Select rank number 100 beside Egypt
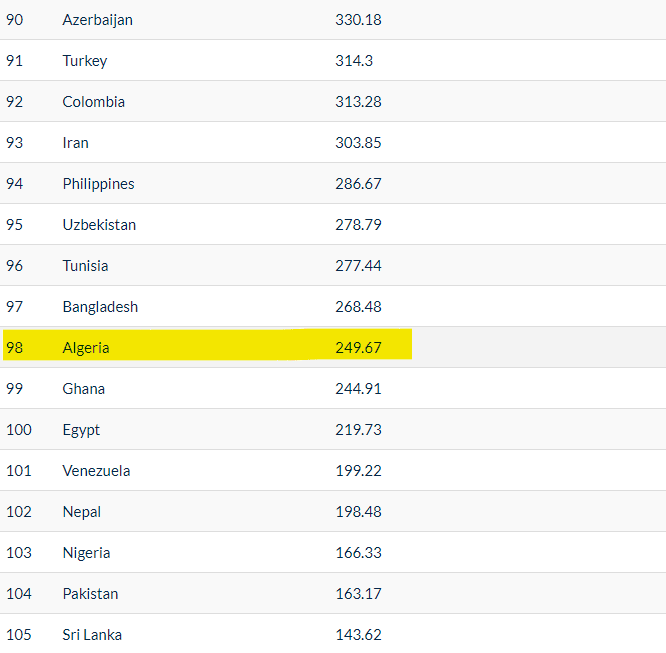 [19, 430]
